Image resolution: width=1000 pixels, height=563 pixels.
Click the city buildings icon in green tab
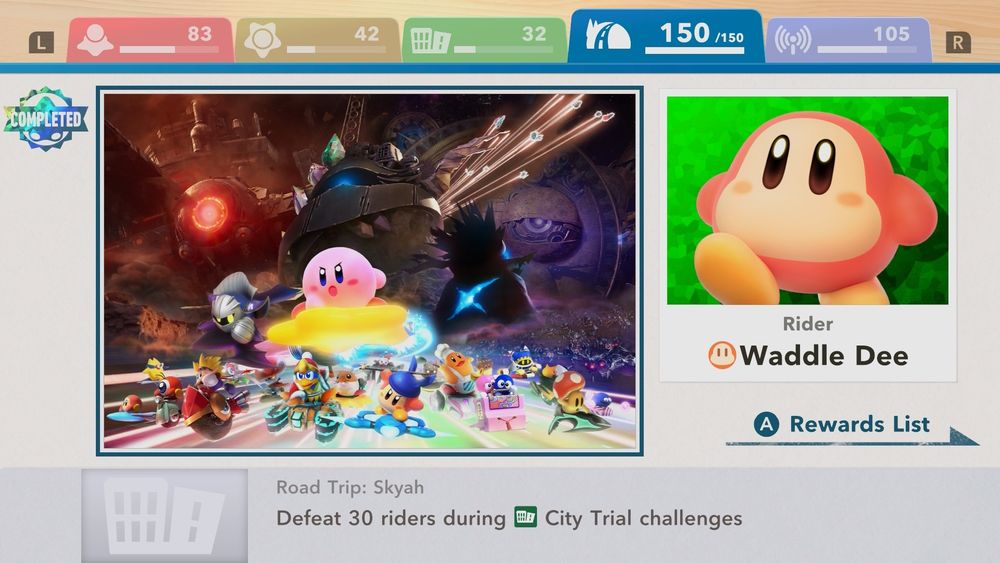coord(430,41)
